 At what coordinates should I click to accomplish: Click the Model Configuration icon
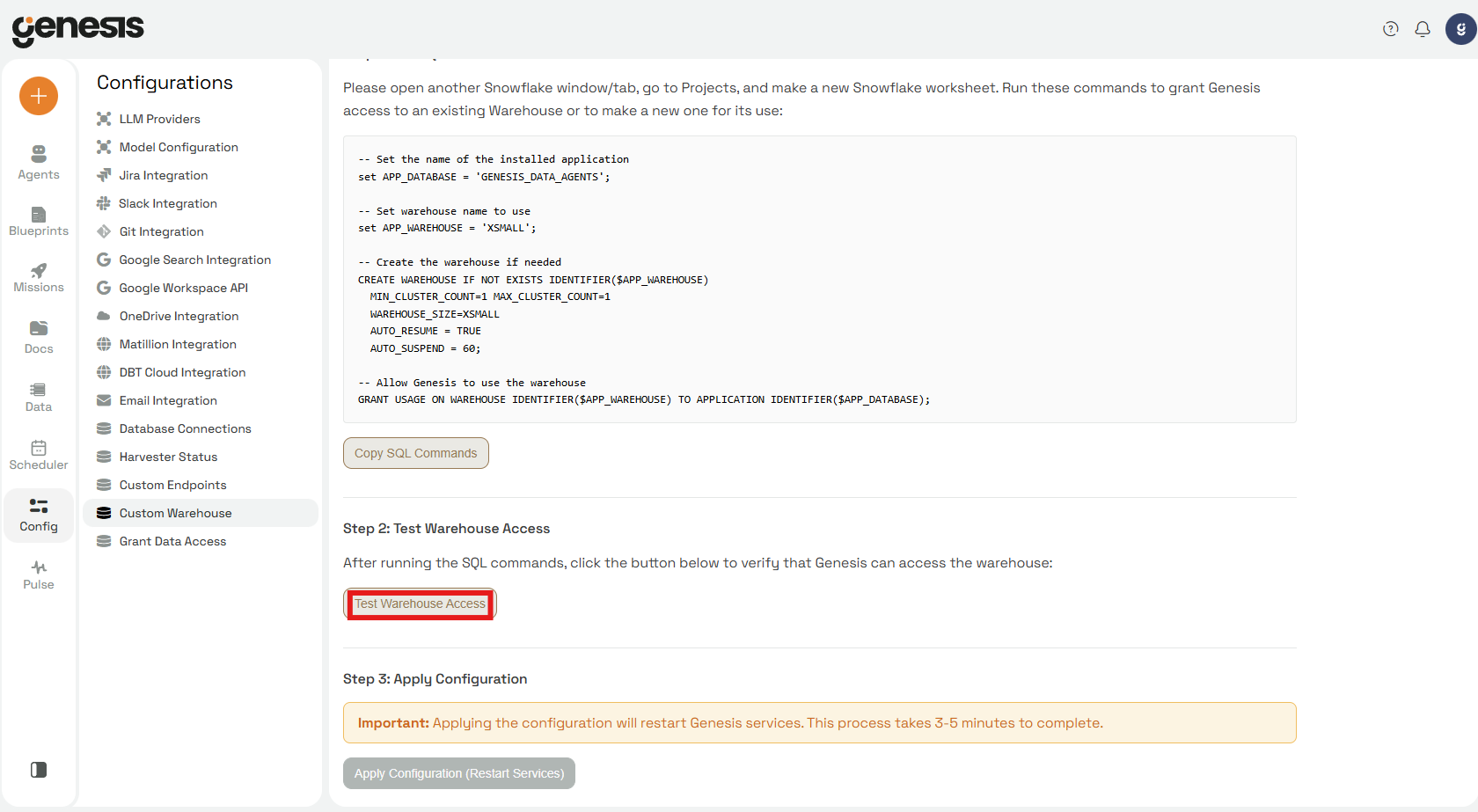tap(104, 147)
